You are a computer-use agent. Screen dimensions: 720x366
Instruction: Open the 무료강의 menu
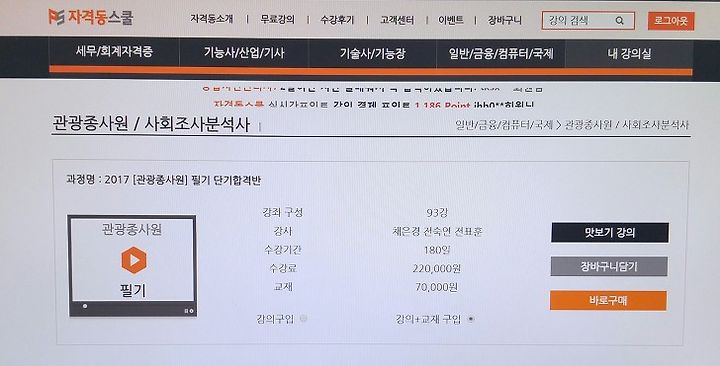278,20
